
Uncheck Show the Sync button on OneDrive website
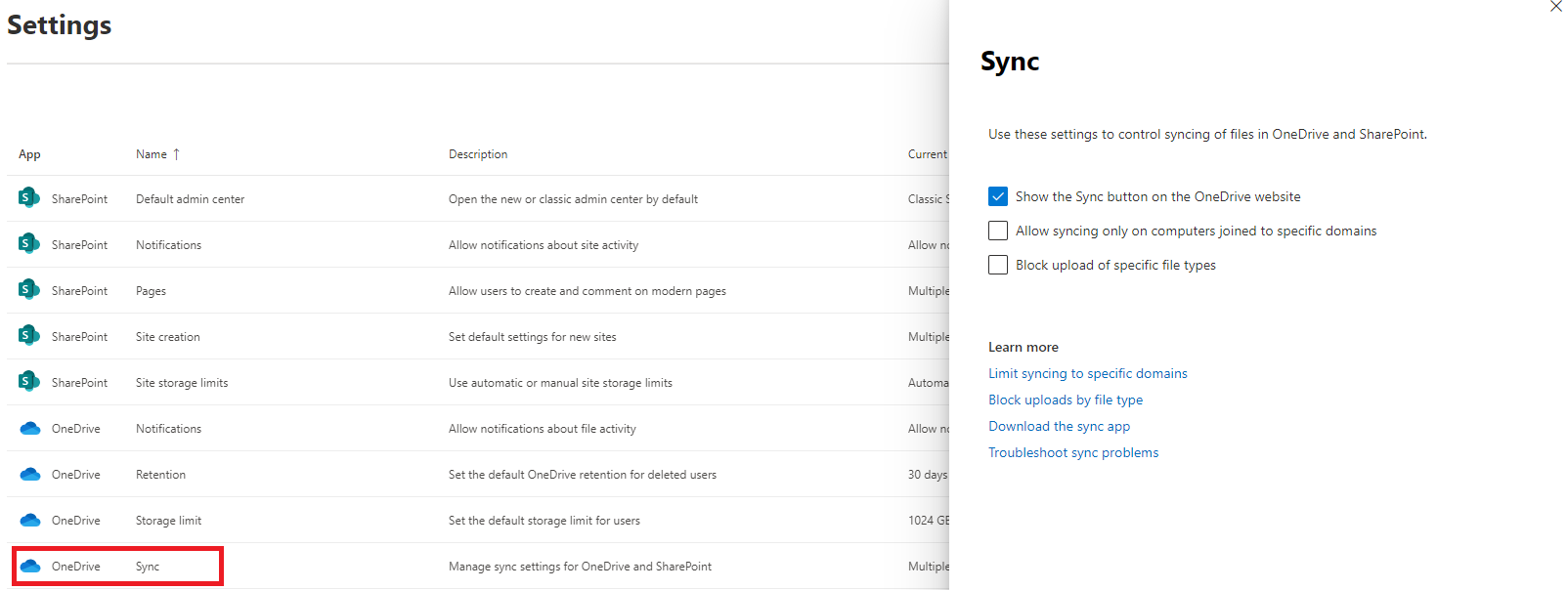tap(998, 196)
